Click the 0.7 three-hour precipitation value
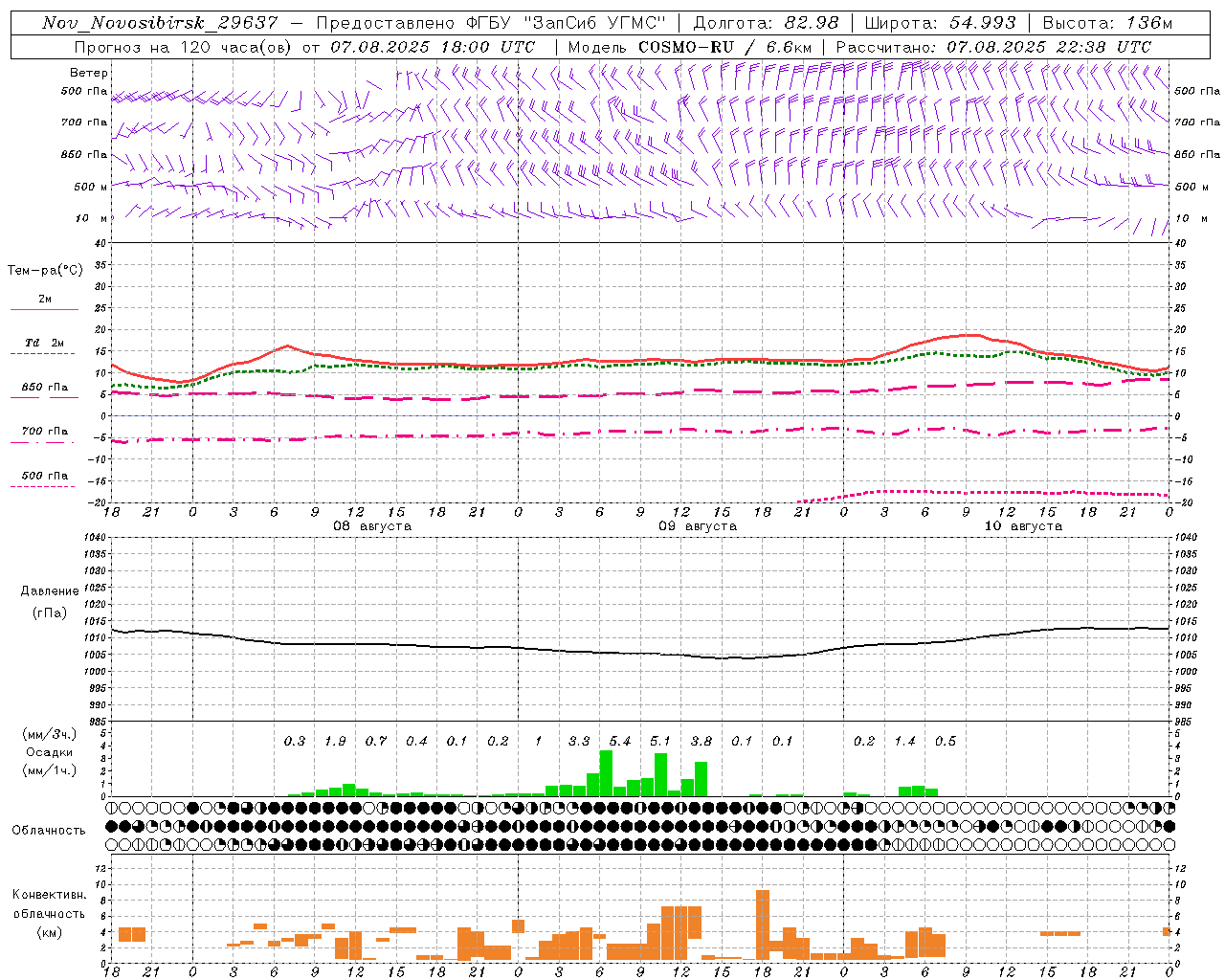The width and height of the screenshot is (1225, 980). point(376,741)
